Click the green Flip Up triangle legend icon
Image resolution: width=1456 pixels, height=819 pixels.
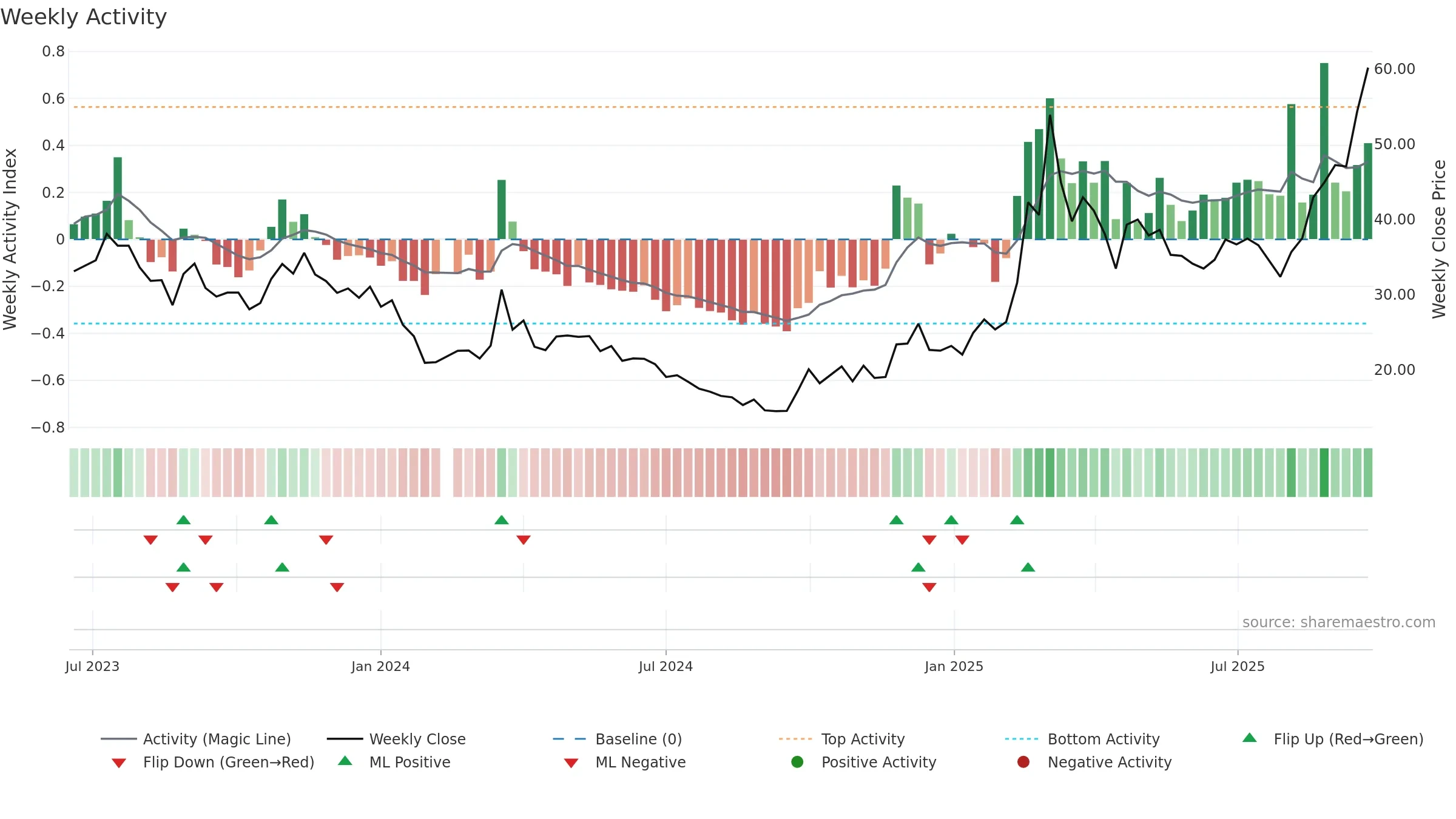point(1249,738)
